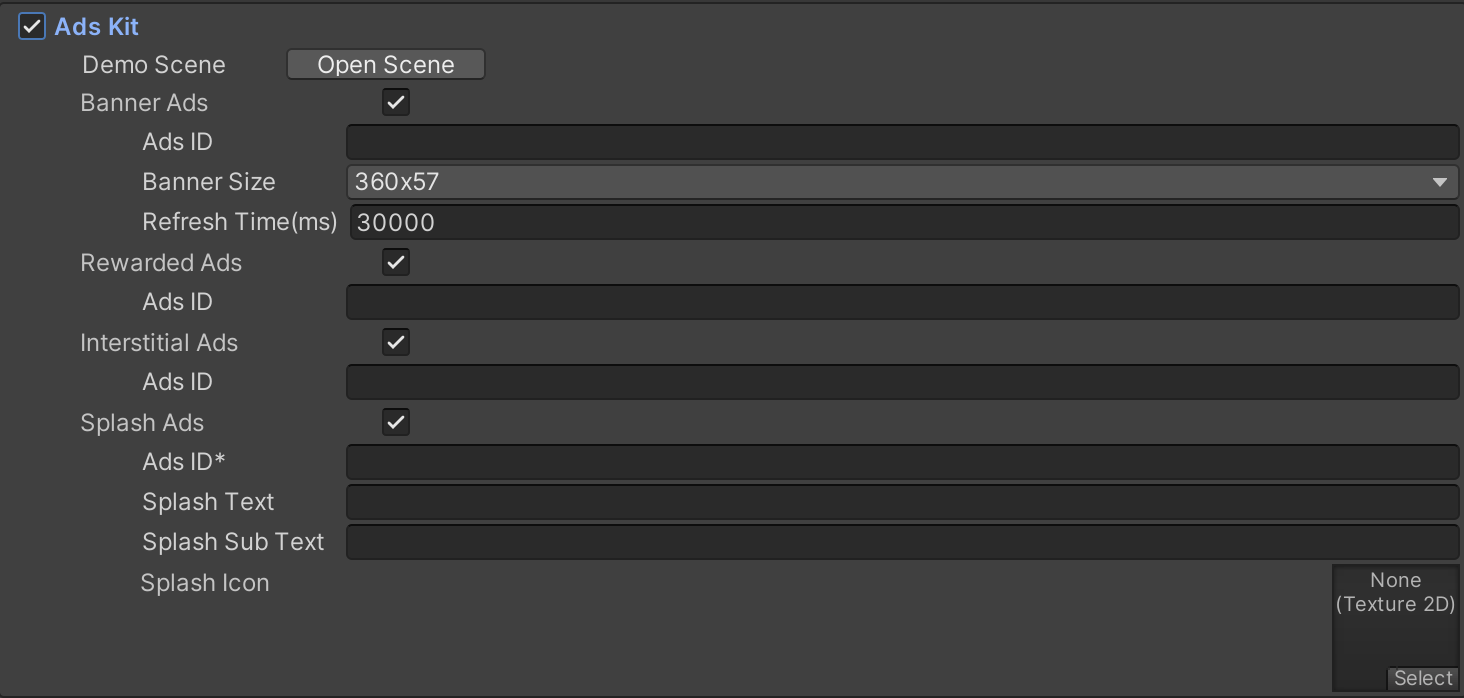Click the Rewarded Ads ID field
This screenshot has height=698, width=1464.
902,302
